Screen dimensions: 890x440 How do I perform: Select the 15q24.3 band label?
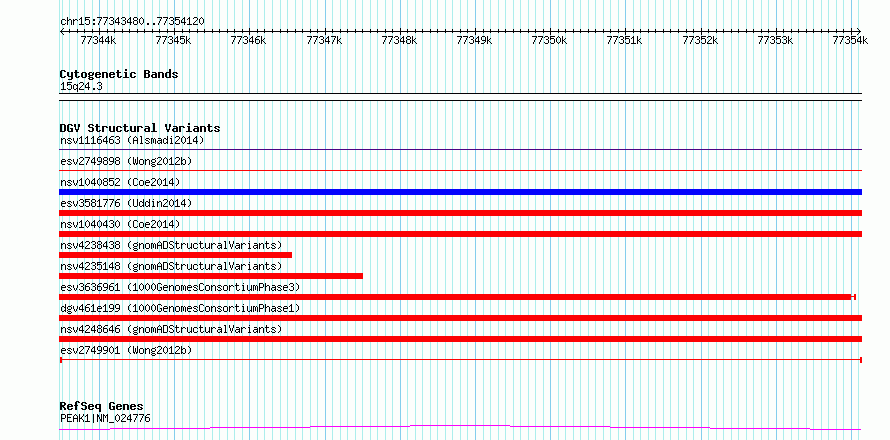81,87
